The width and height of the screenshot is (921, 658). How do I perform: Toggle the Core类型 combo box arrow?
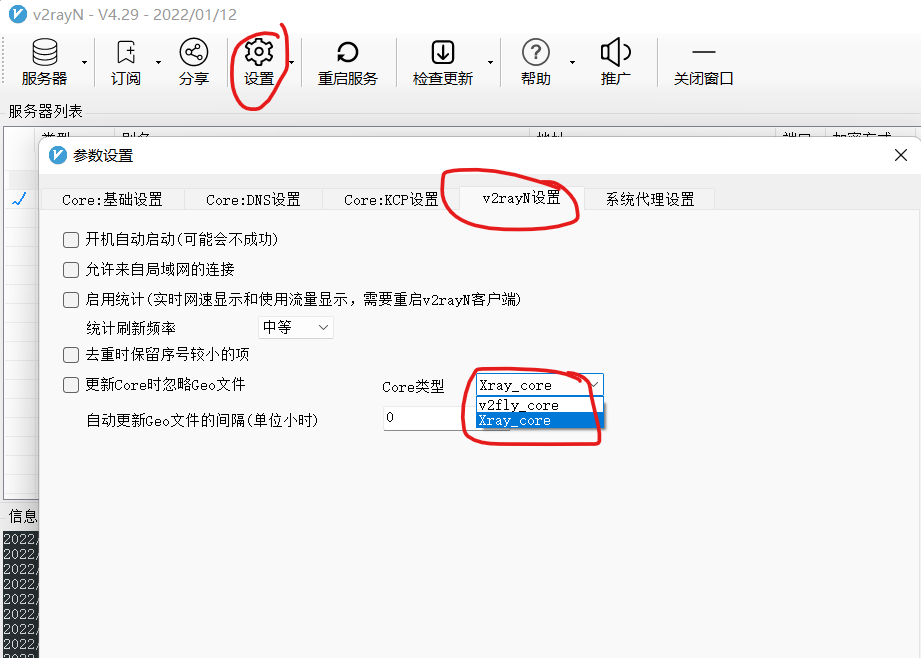click(x=594, y=385)
